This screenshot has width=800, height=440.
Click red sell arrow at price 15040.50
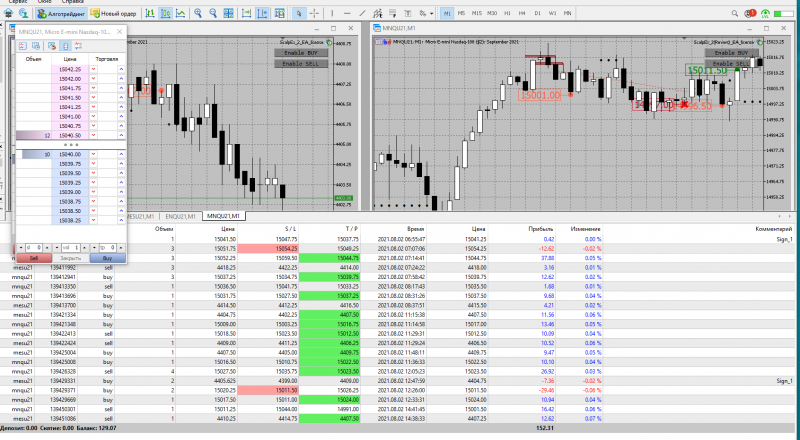(93, 135)
